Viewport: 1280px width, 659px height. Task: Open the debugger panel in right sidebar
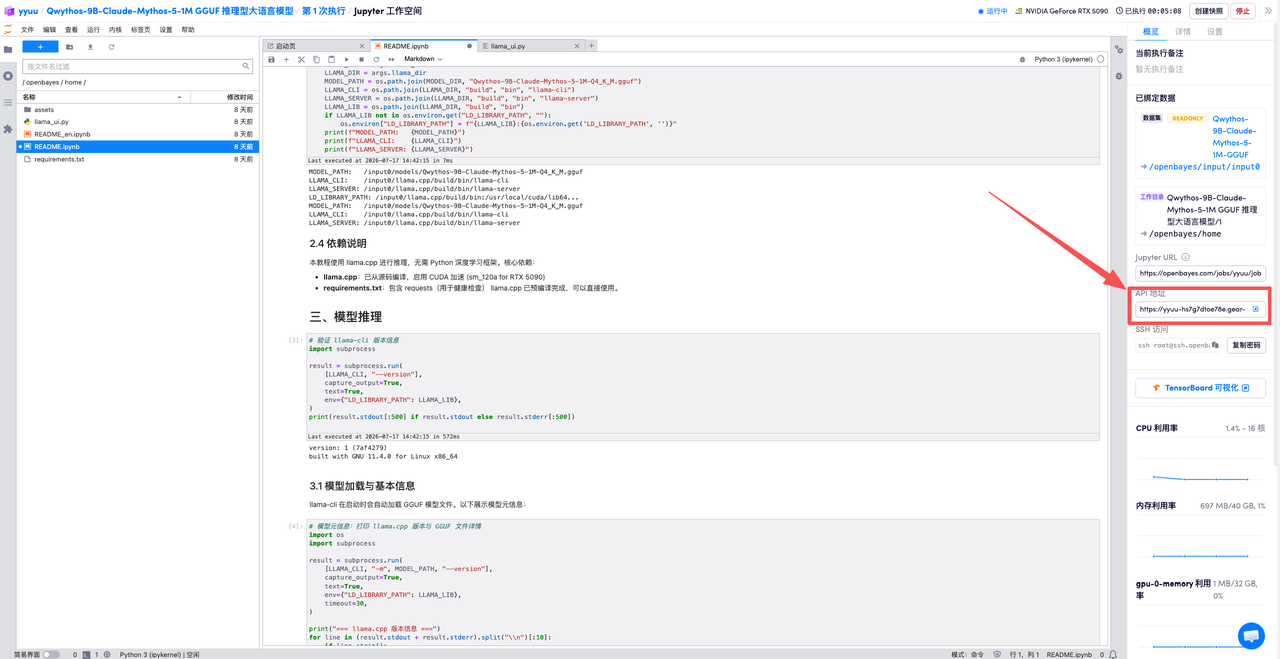click(x=1119, y=76)
